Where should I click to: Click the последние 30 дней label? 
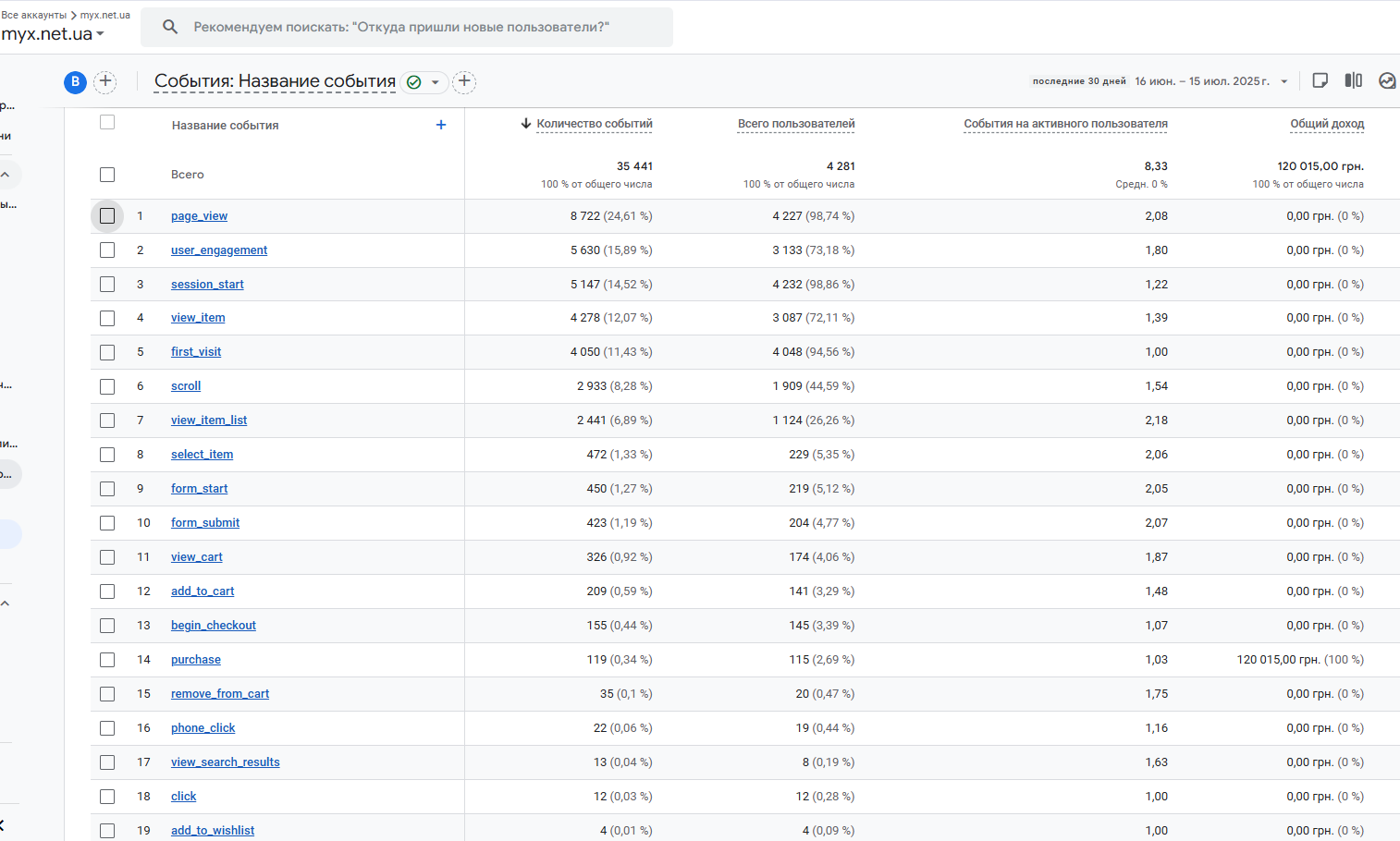pyautogui.click(x=1079, y=81)
